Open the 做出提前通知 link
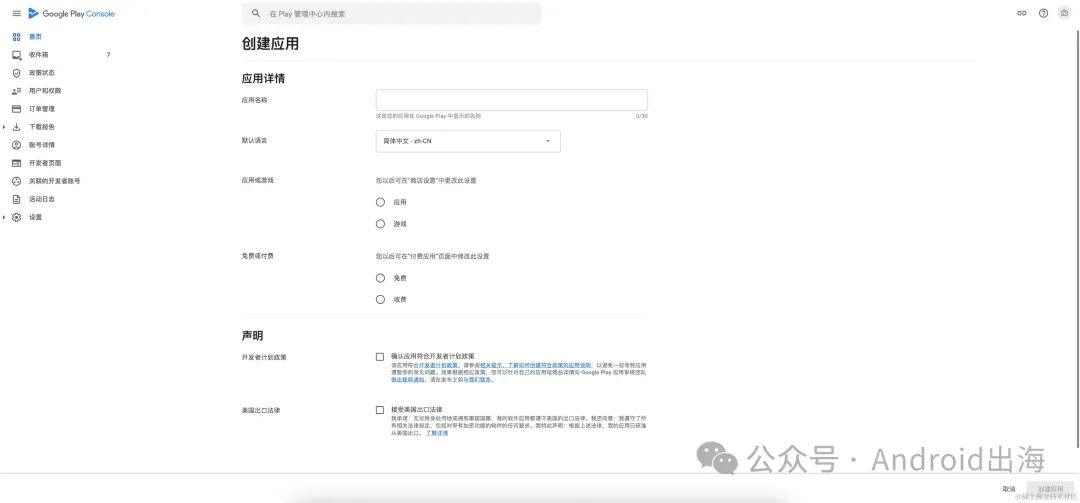Viewport: 1080px width, 503px height. [x=408, y=380]
